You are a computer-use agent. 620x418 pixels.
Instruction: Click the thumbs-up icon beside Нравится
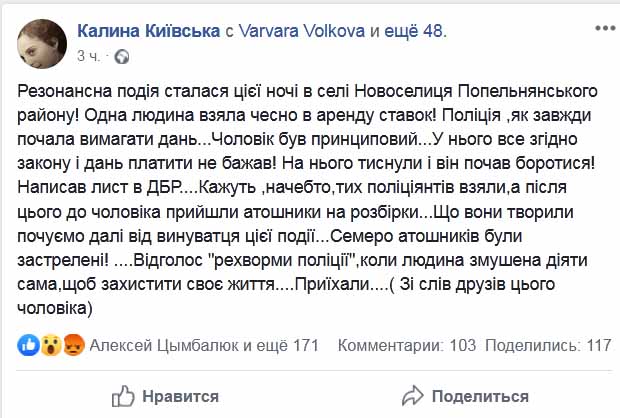point(123,396)
